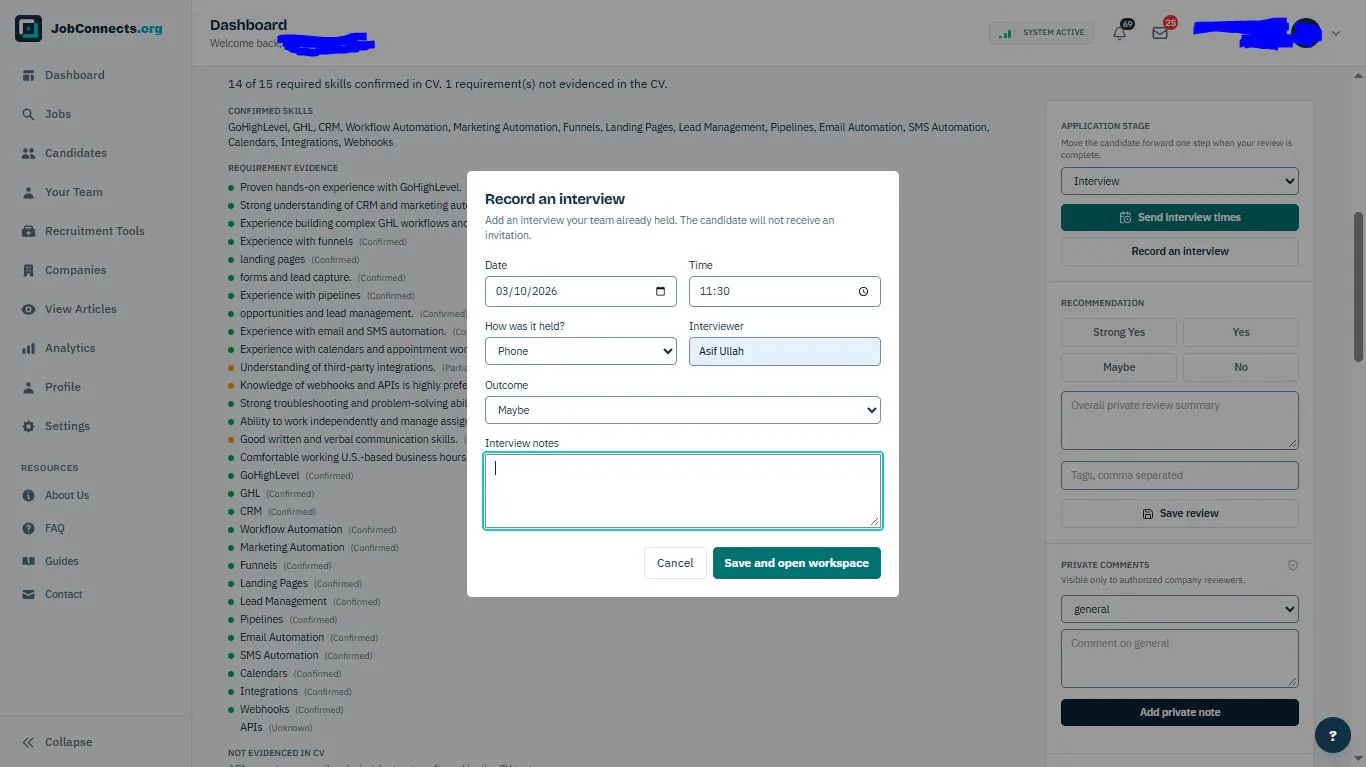Select the Strong Yes recommendation
1366x767 pixels.
click(x=1119, y=332)
